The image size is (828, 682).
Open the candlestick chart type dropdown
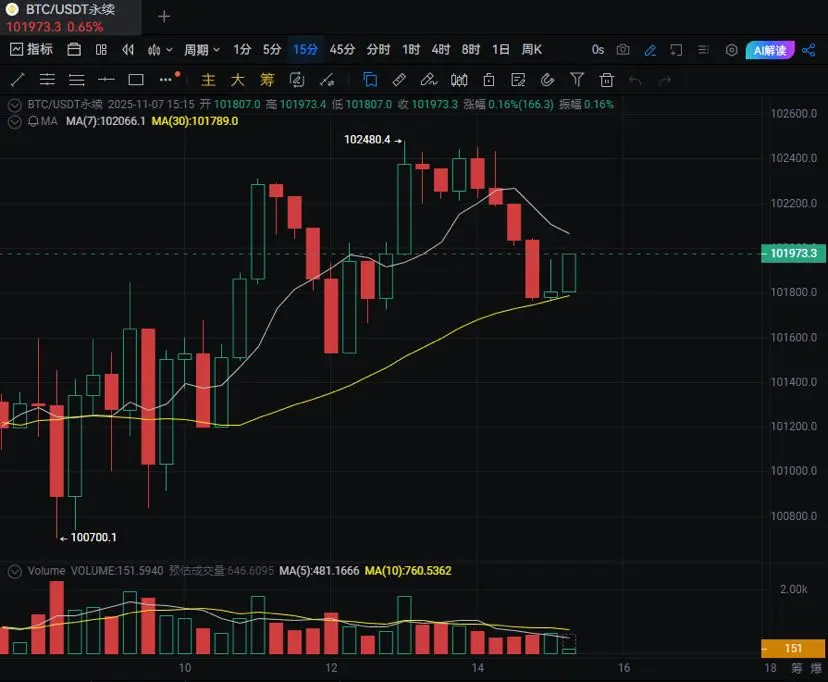pyautogui.click(x=160, y=50)
